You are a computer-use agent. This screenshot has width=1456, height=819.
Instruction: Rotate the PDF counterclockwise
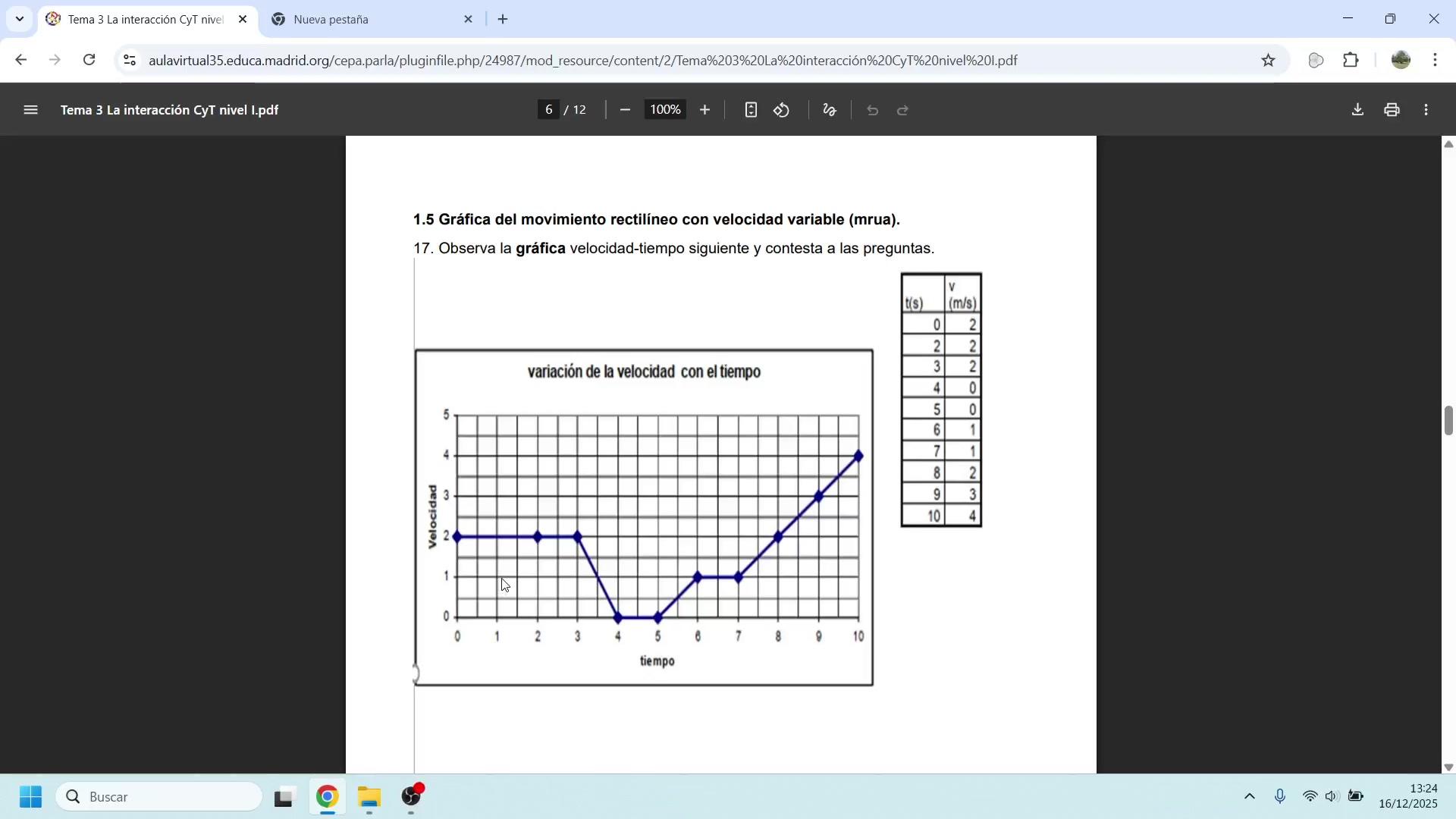pos(782,110)
